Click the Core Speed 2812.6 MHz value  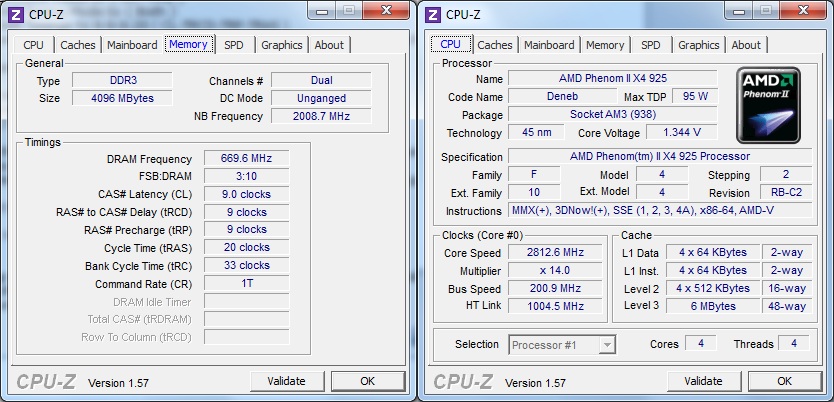[x=555, y=253]
